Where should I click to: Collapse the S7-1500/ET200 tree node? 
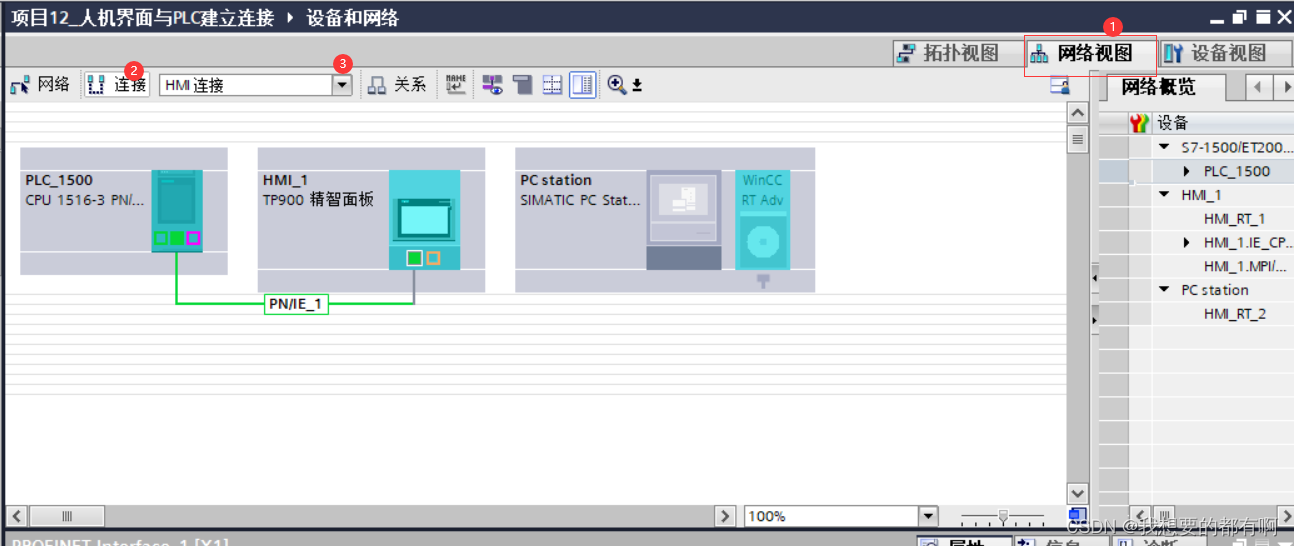[1164, 147]
